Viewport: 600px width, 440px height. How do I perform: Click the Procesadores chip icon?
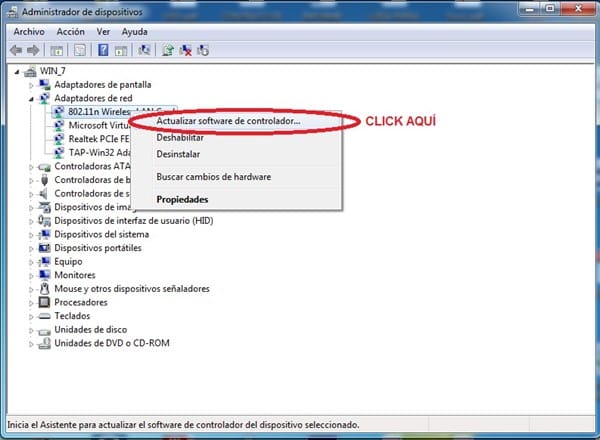click(x=44, y=302)
